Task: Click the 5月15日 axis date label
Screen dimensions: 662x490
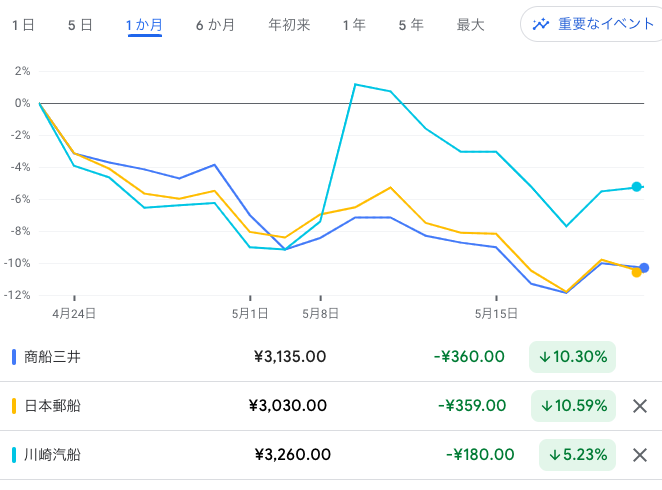Action: click(x=496, y=314)
